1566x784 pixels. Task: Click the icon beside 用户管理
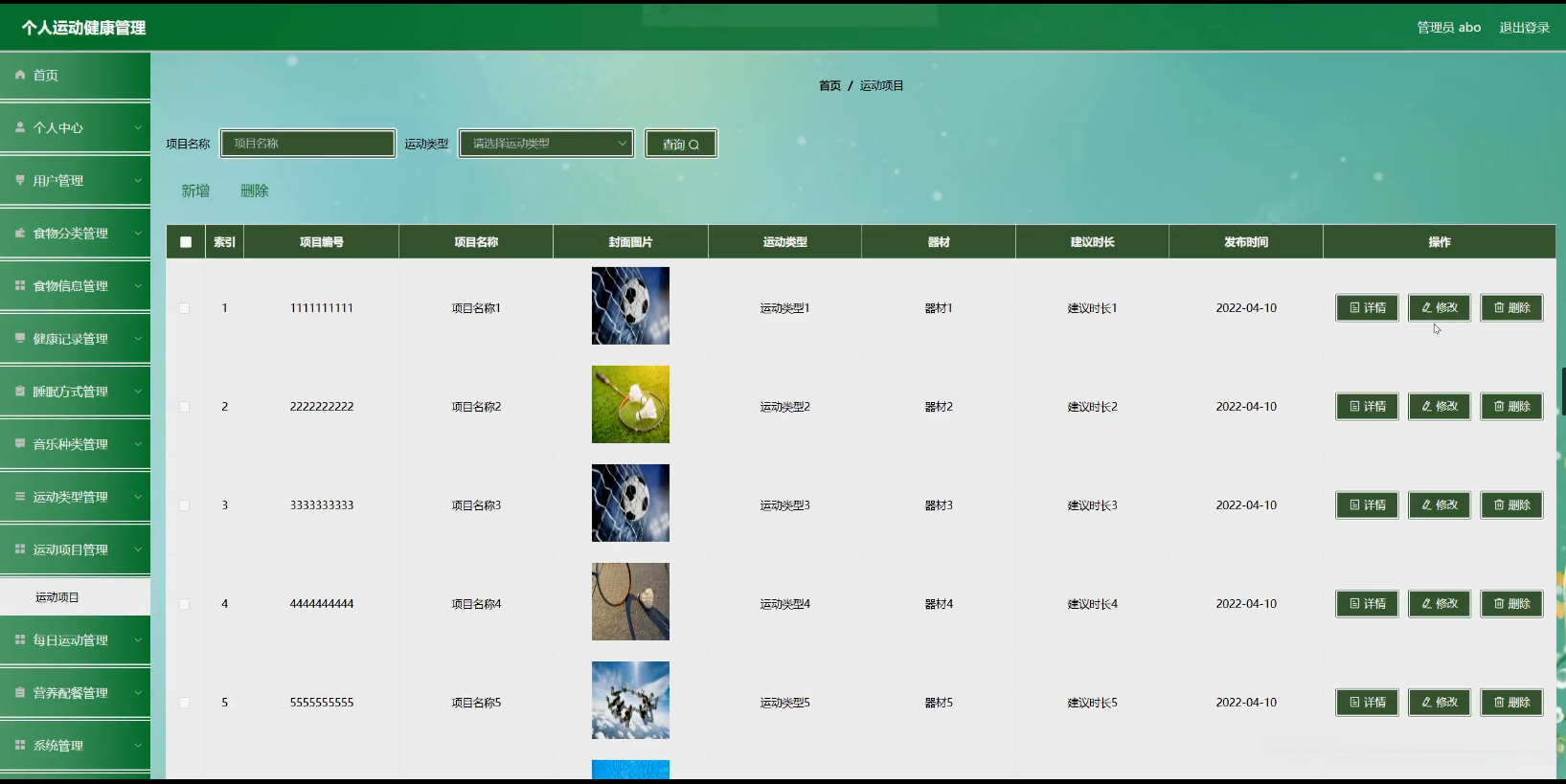coord(20,180)
